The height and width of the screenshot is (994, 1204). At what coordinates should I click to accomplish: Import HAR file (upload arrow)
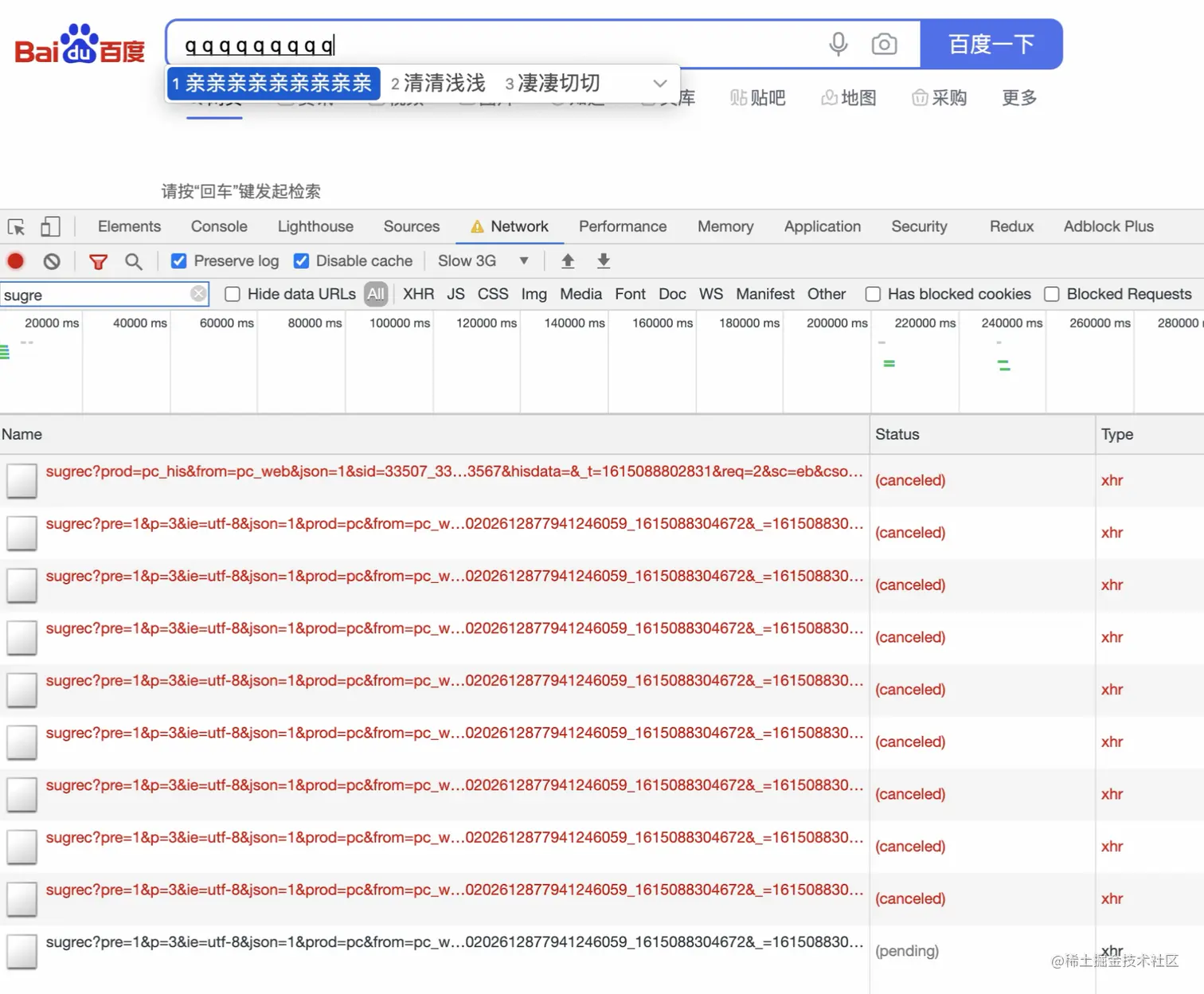coord(568,260)
